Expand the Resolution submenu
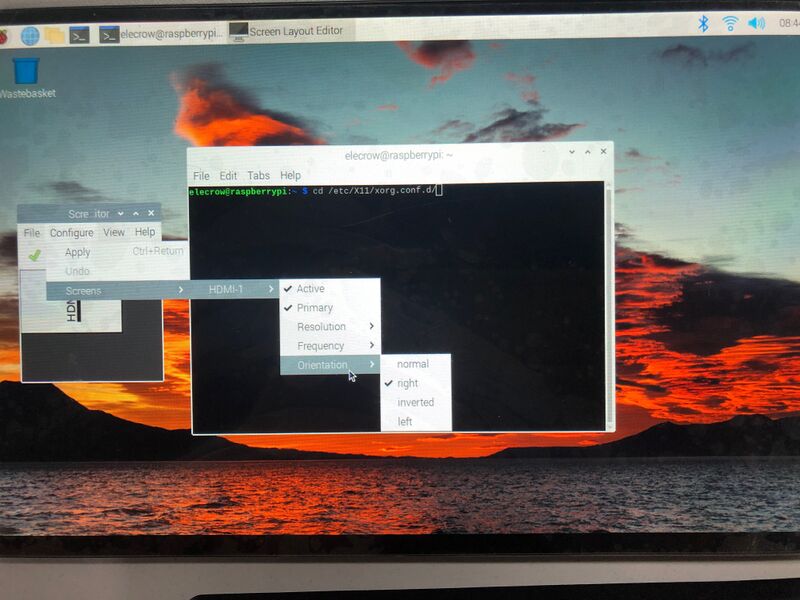The image size is (800, 600). [322, 327]
